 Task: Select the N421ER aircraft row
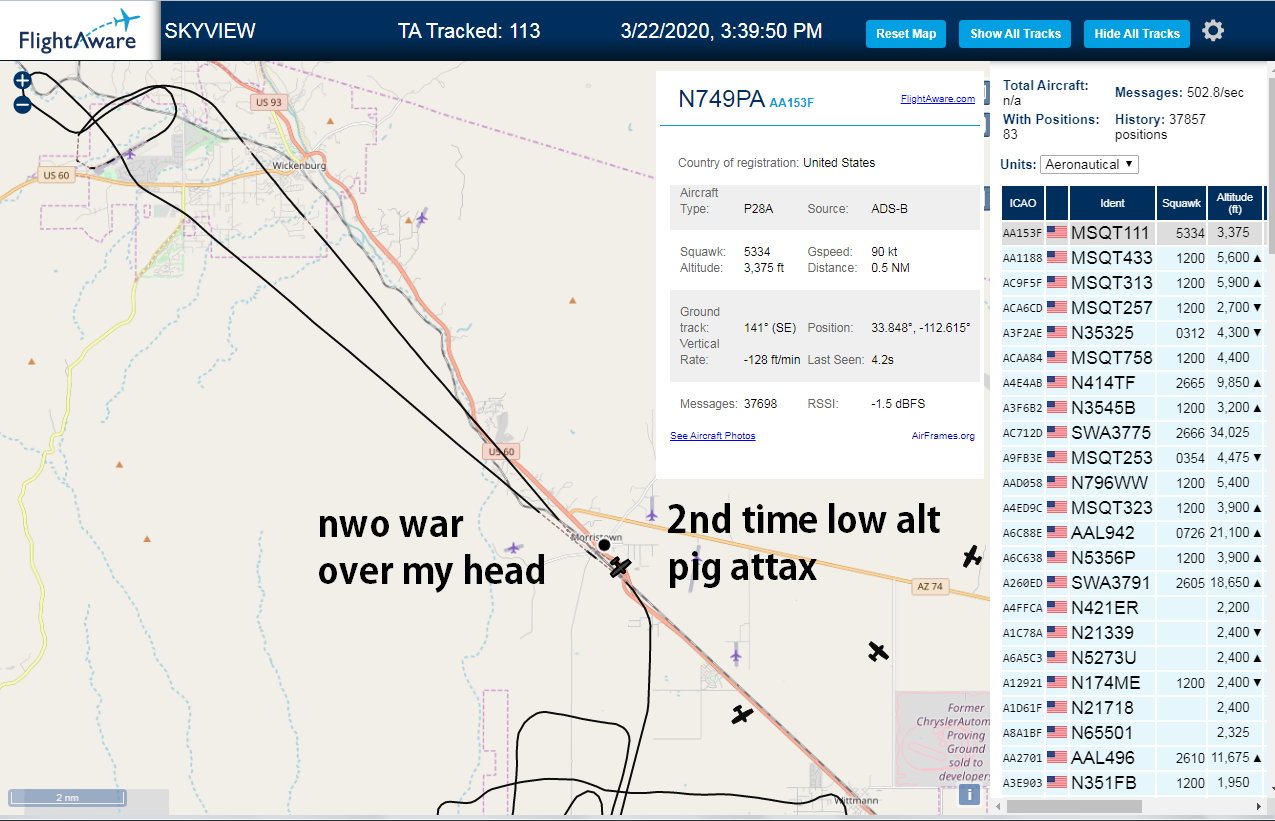click(1132, 608)
